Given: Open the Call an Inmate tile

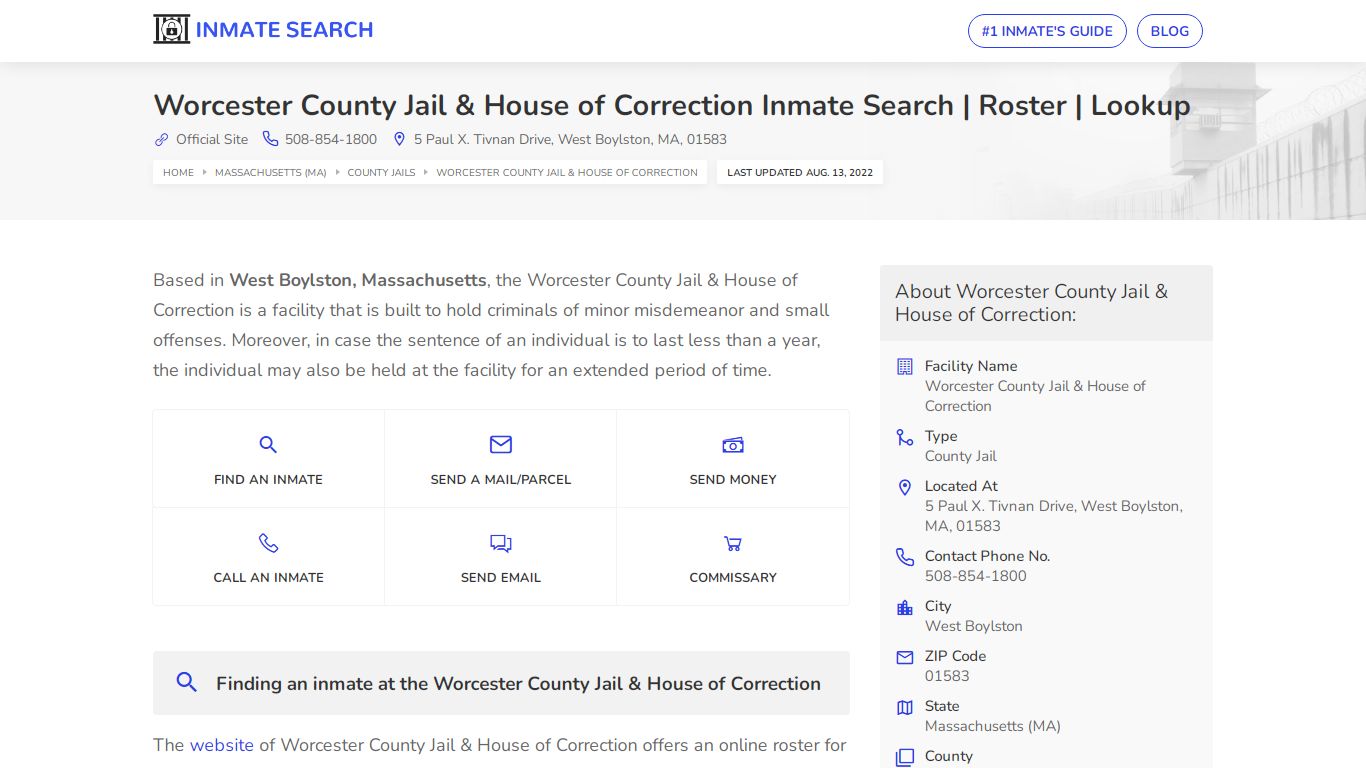Looking at the screenshot, I should coord(268,557).
